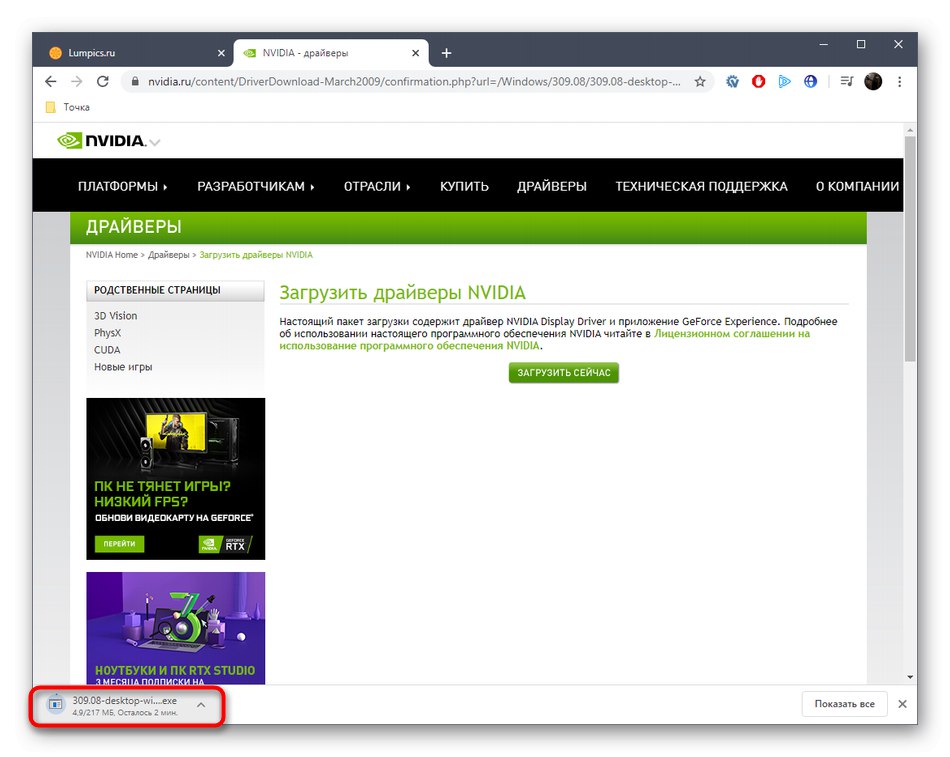The height and width of the screenshot is (757, 950).
Task: Go back with the browser back arrow
Action: [51, 81]
